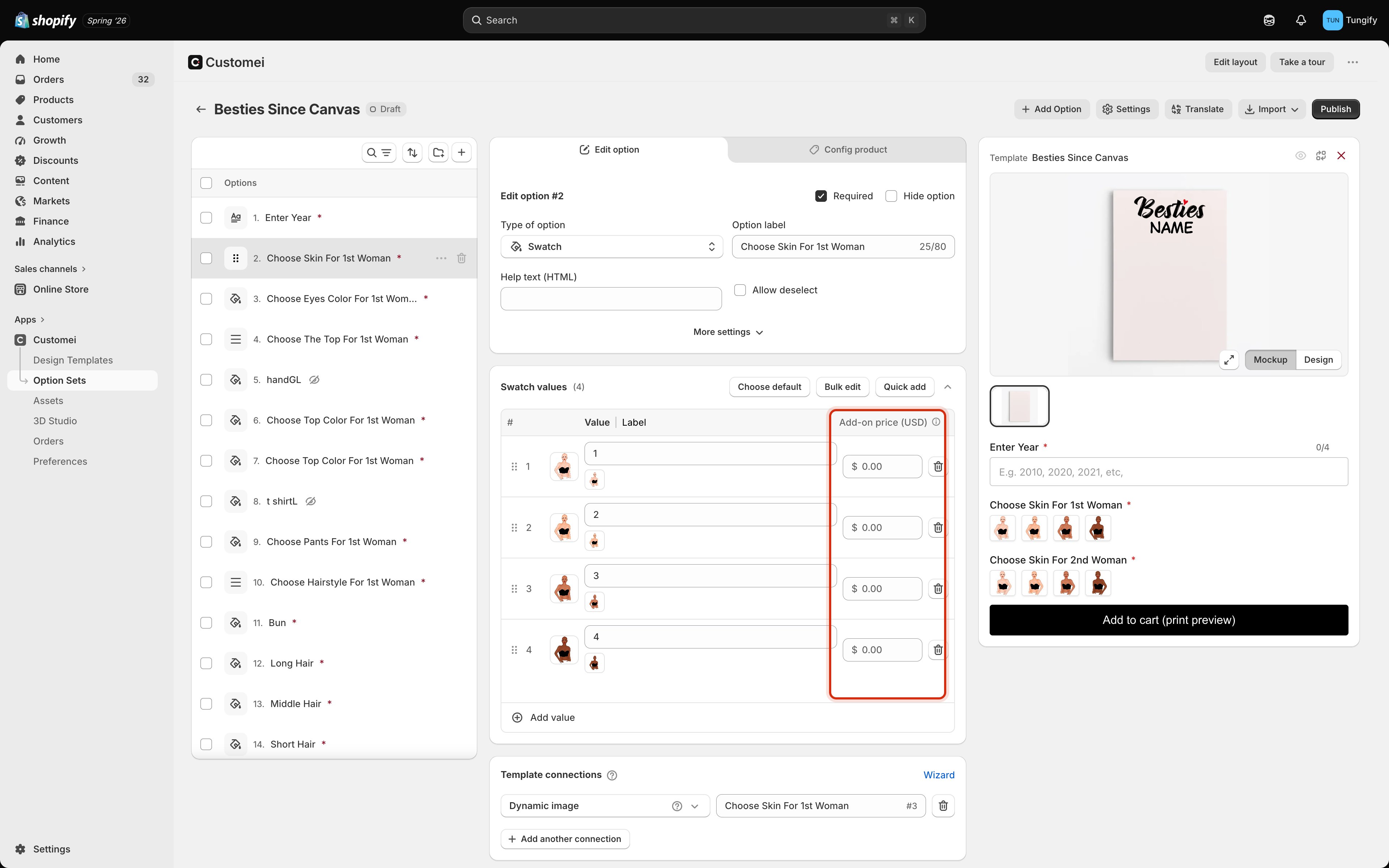Viewport: 1389px width, 868px height.
Task: Open the Dynamic image connection type dropdown
Action: pos(605,806)
